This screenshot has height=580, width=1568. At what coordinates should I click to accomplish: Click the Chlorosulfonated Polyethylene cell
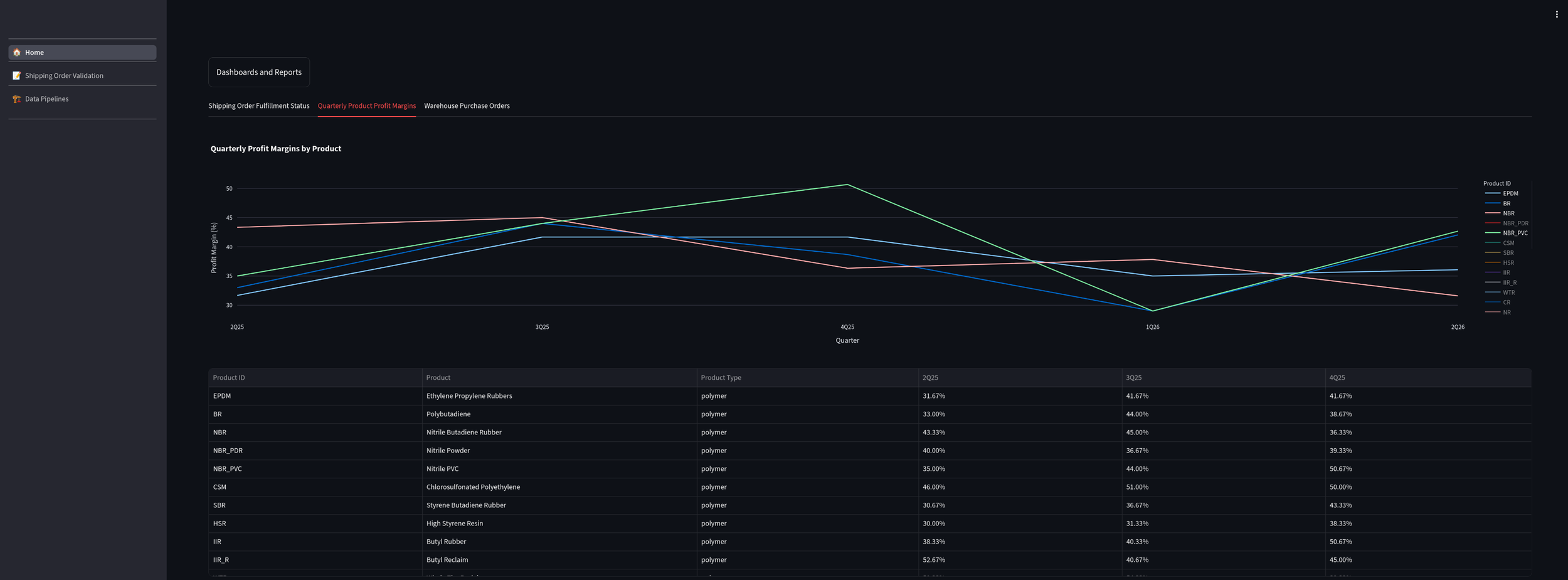coord(559,487)
